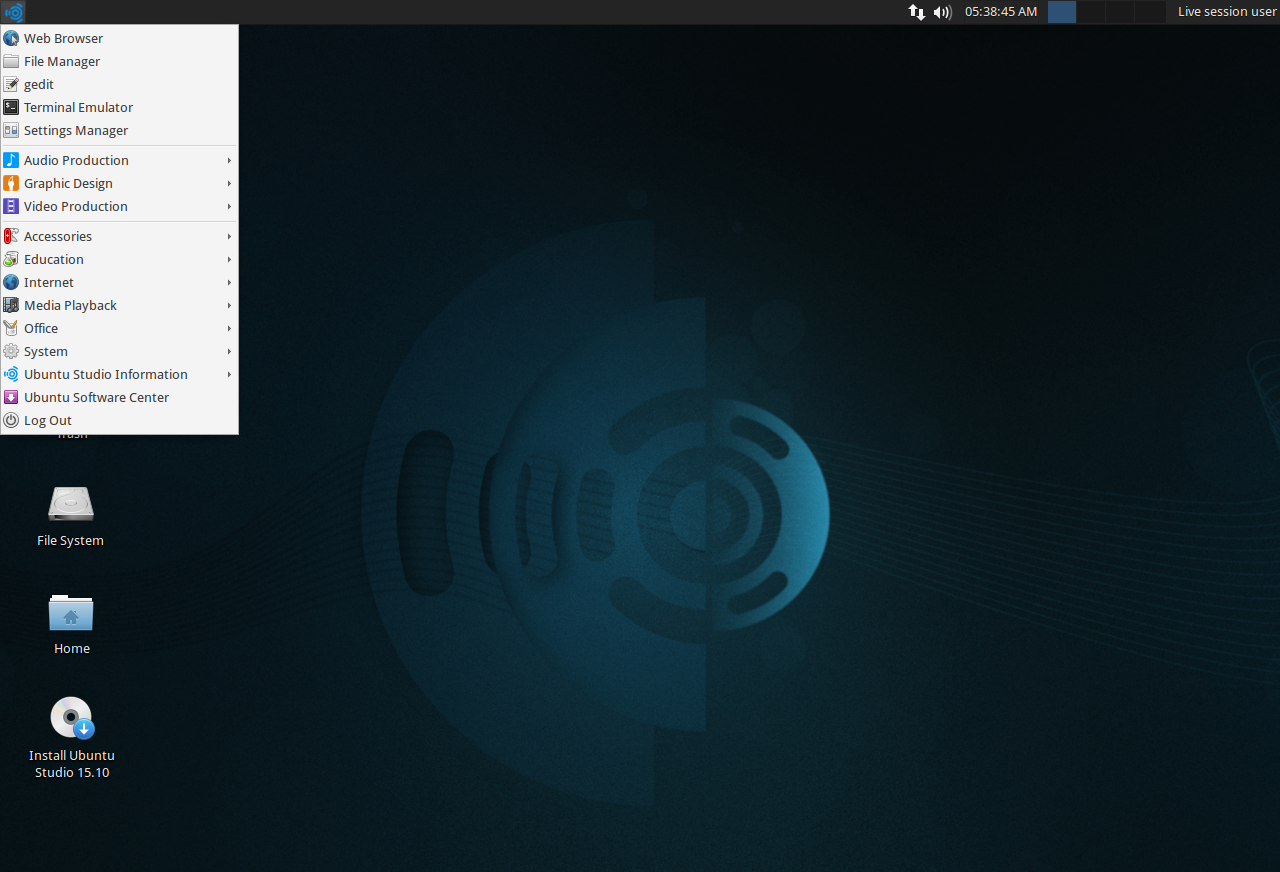Launch Ubuntu Software Center
Viewport: 1280px width, 872px height.
tap(96, 397)
